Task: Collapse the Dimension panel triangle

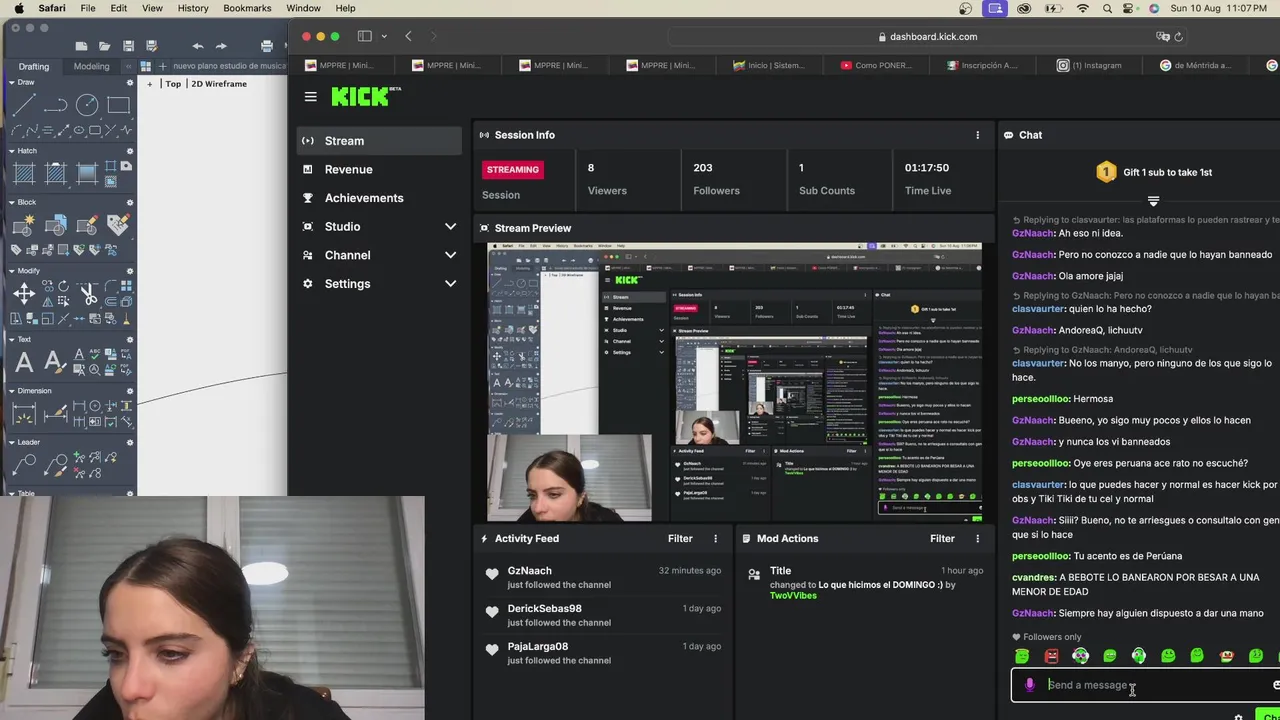Action: (11, 391)
